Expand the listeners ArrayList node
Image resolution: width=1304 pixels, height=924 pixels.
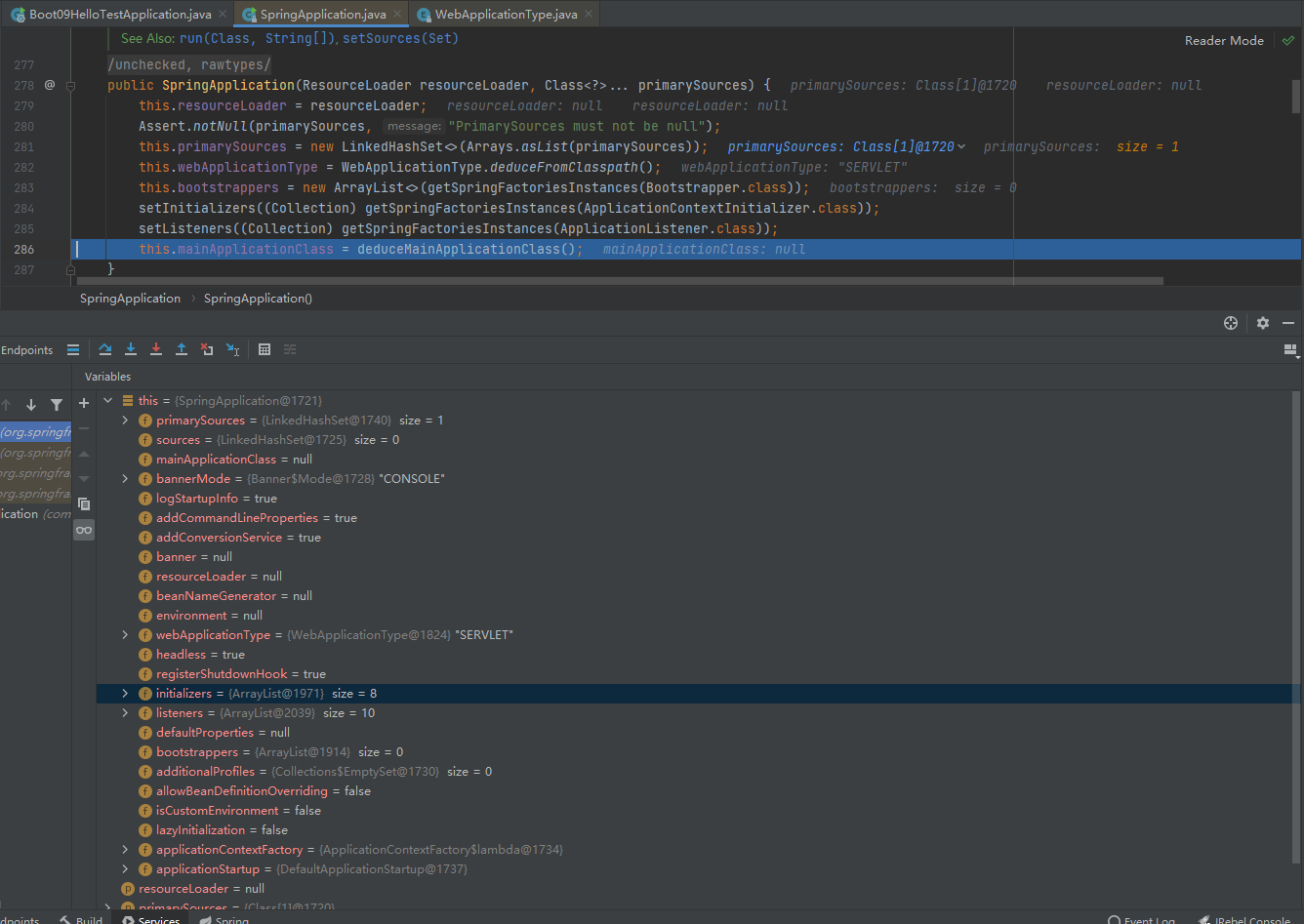pyautogui.click(x=125, y=713)
